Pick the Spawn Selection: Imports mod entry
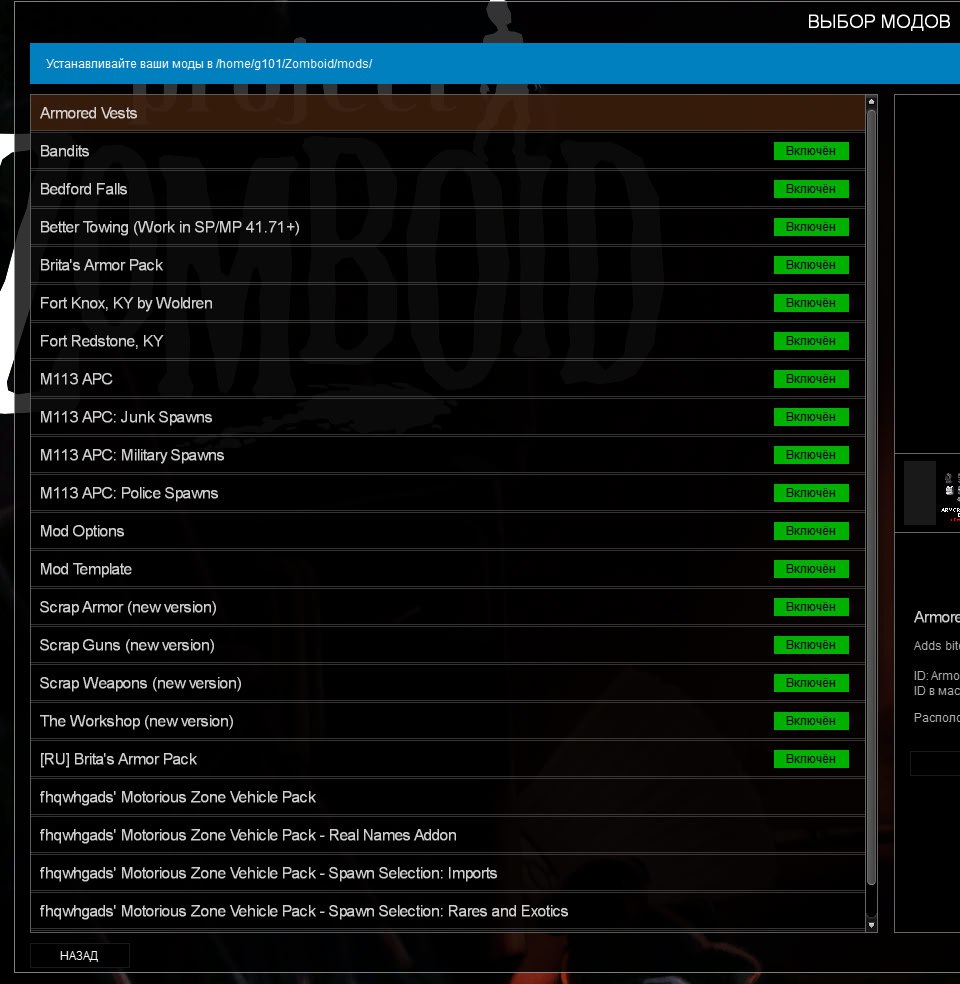The width and height of the screenshot is (960, 984). tap(268, 873)
